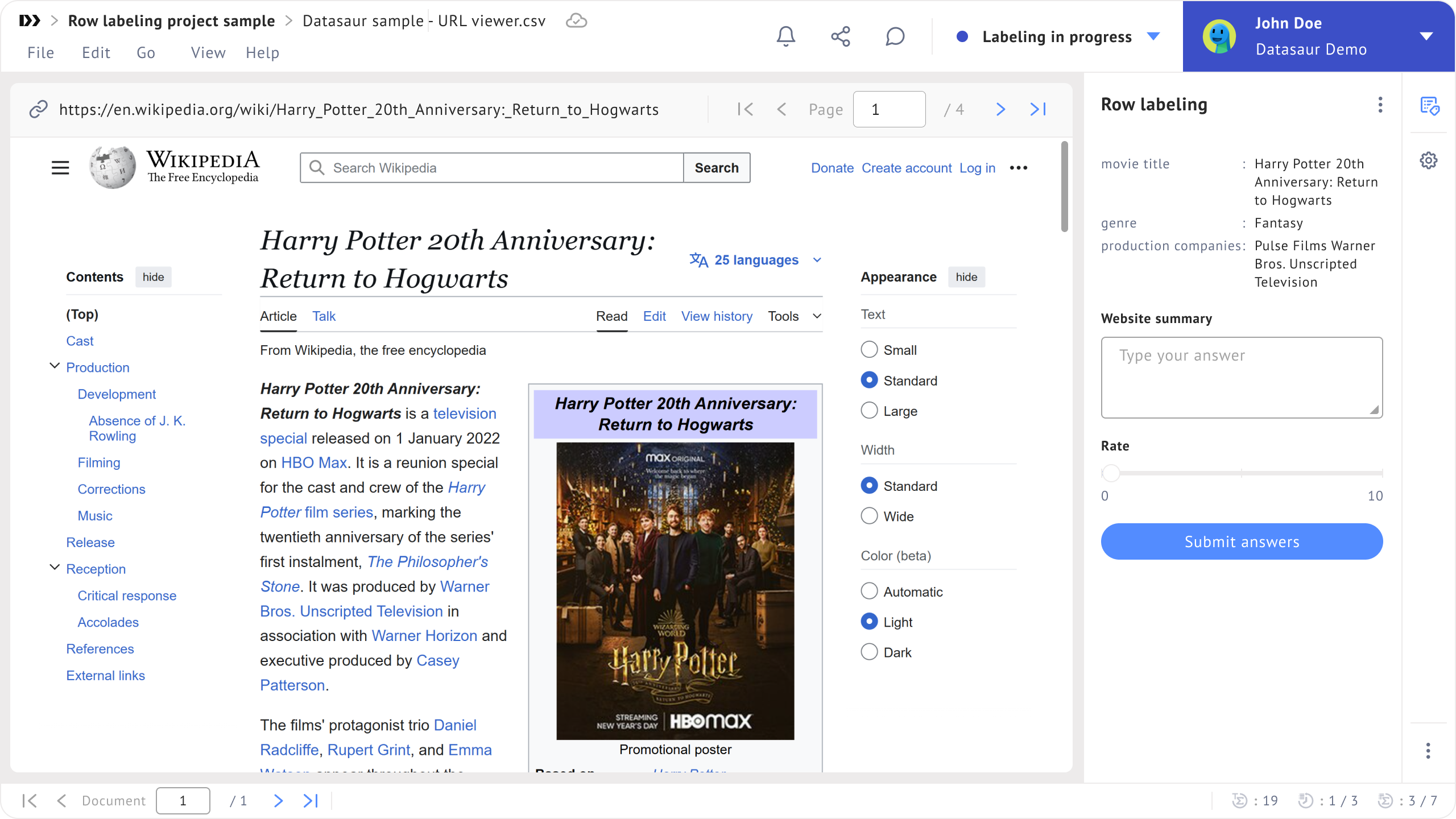The image size is (1456, 819).
Task: Select the Large text size radio
Action: click(869, 411)
